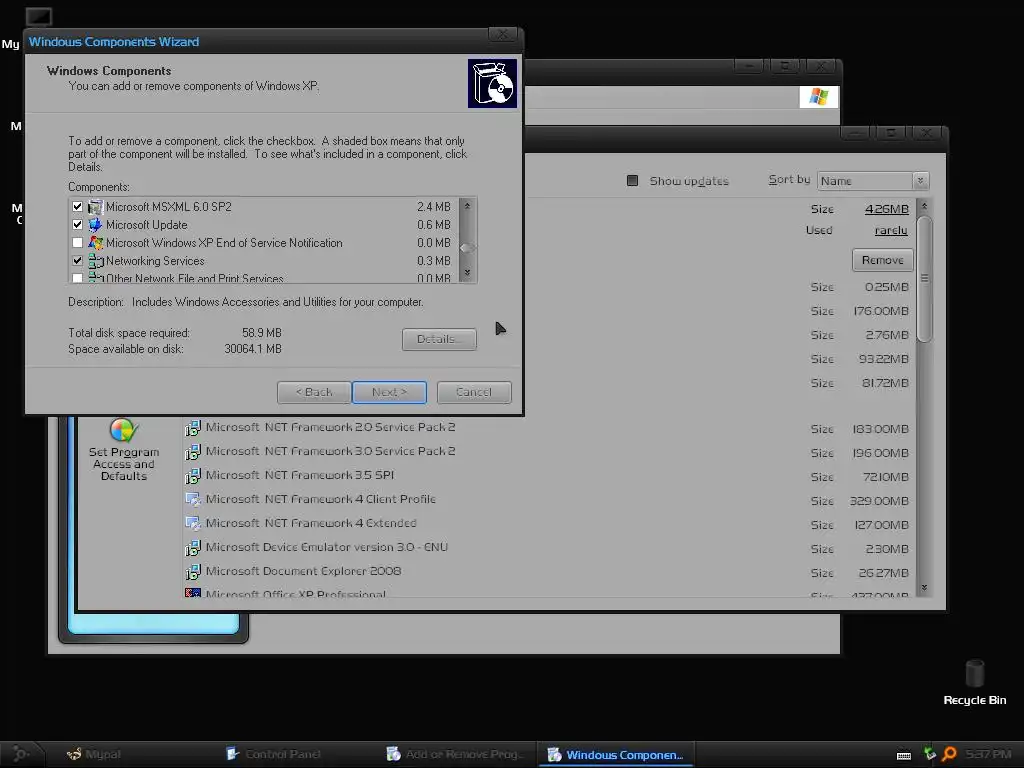1024x768 pixels.
Task: Select Microsoft .NET Framework 4 Extended entry
Action: 311,523
